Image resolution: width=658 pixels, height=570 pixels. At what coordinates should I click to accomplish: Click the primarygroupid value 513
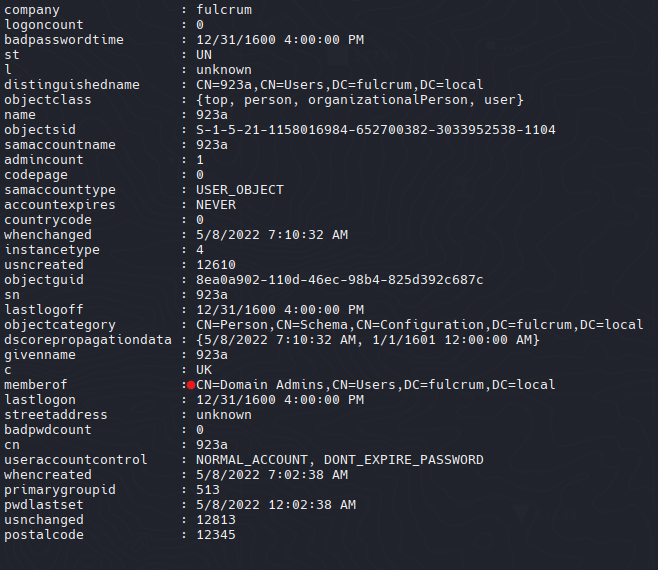[208, 490]
